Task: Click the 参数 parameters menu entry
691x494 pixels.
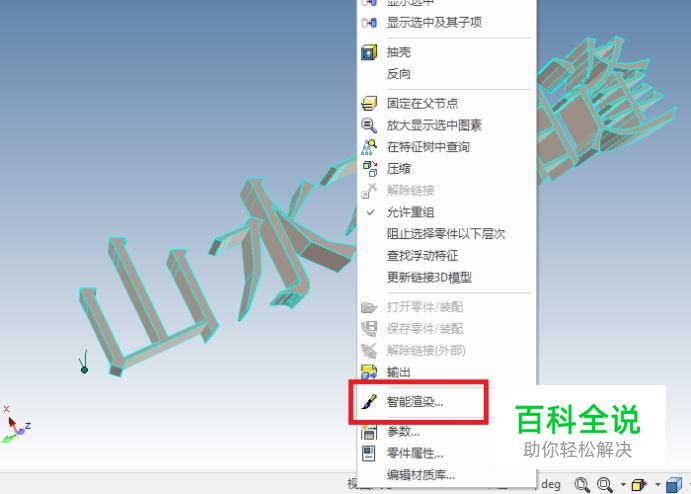Action: (403, 431)
